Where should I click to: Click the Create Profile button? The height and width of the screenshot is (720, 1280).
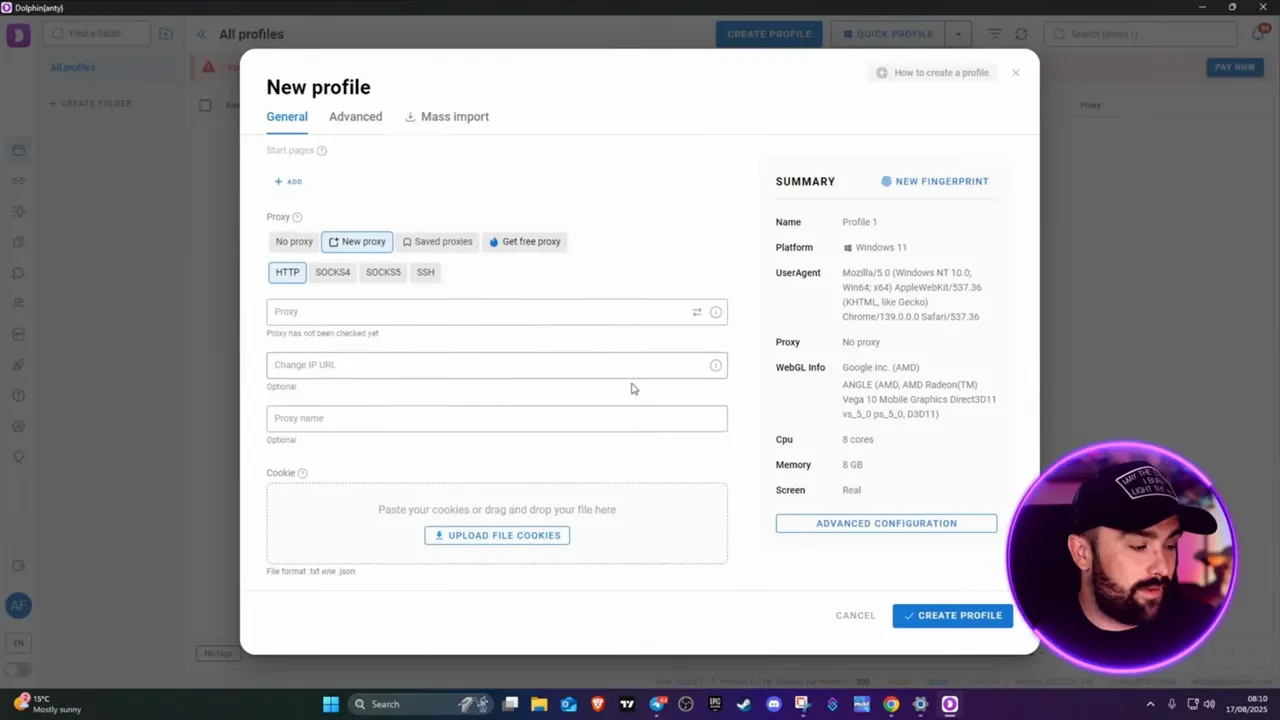click(951, 615)
